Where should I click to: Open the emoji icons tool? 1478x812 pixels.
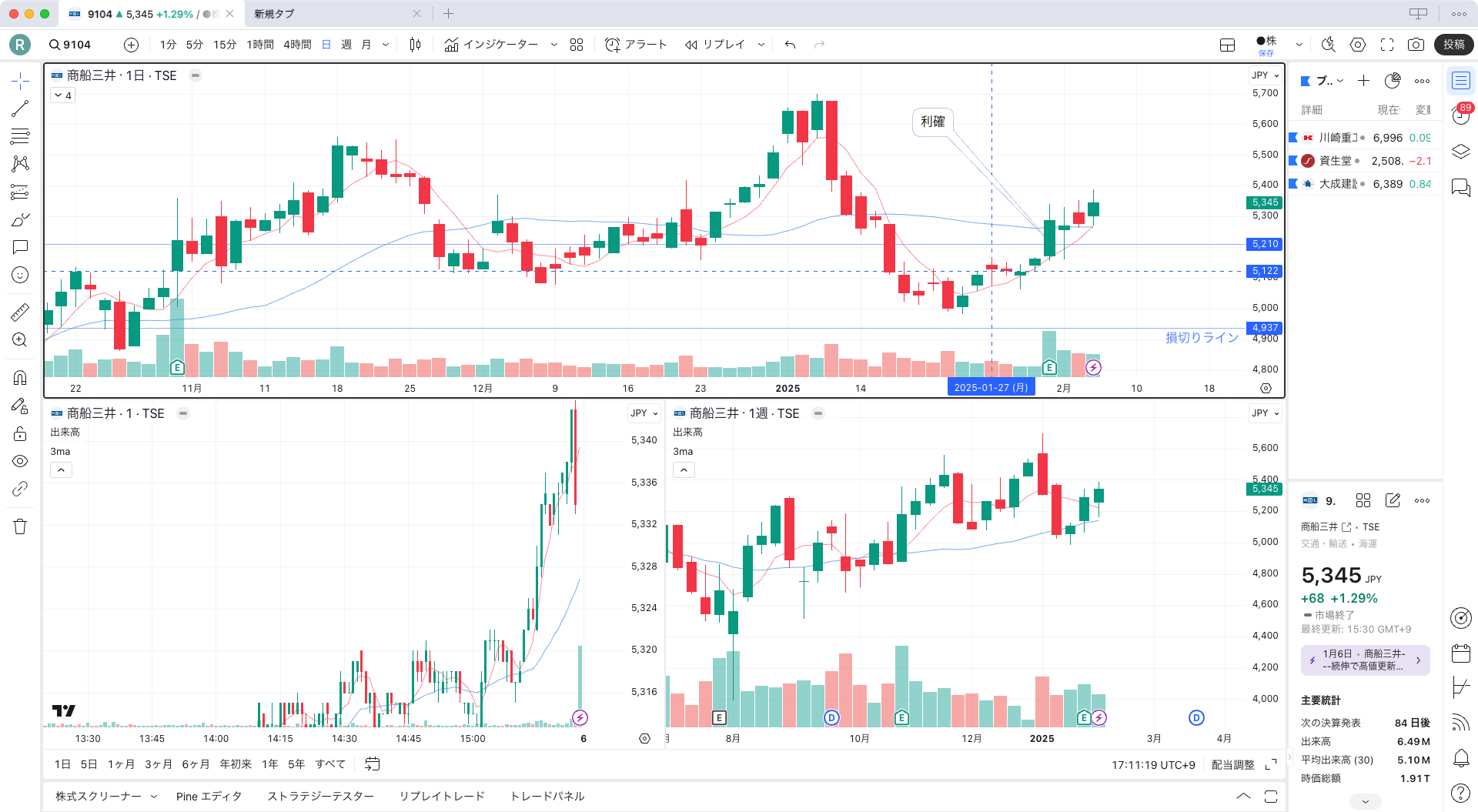point(20,275)
